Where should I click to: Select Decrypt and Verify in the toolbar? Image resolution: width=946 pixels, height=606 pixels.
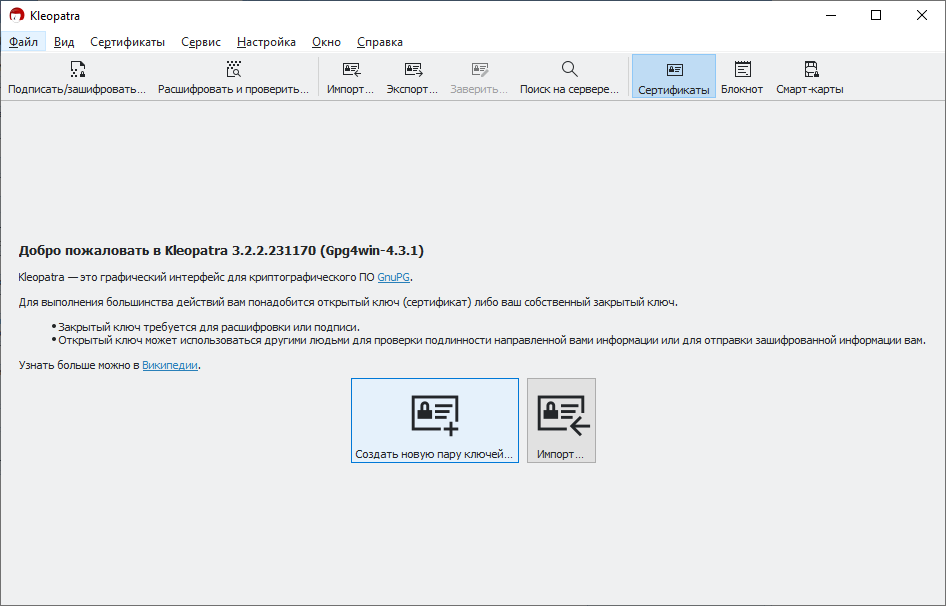233,77
